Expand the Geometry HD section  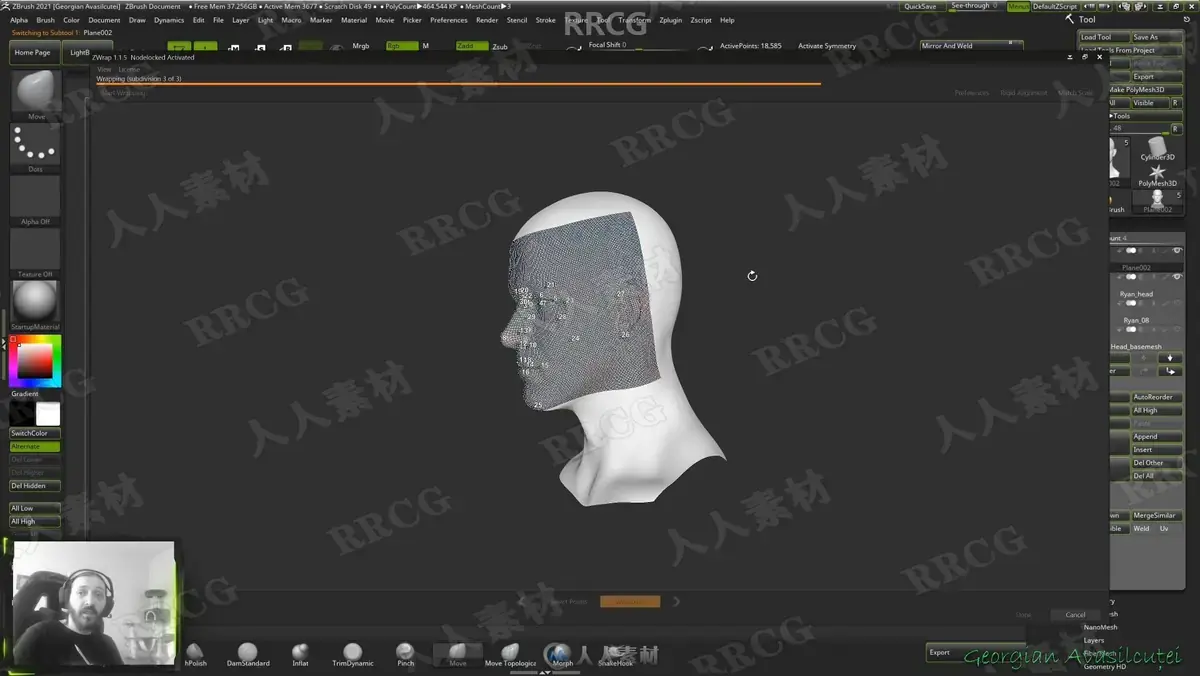[1105, 666]
